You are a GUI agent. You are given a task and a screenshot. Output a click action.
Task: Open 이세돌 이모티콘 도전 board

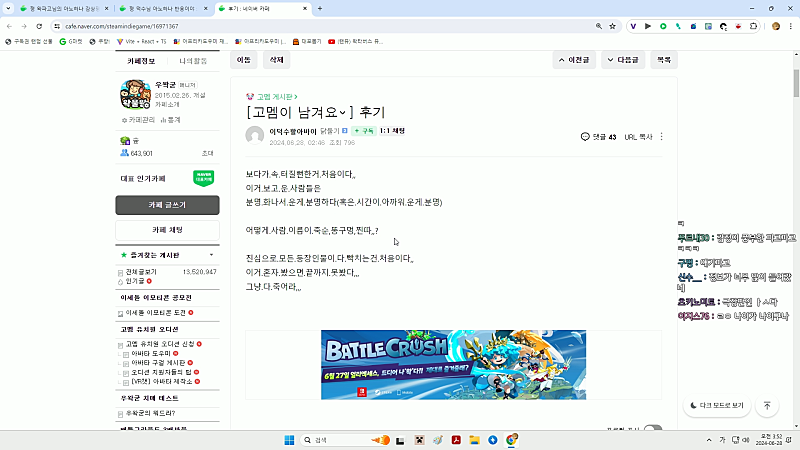tap(156, 313)
